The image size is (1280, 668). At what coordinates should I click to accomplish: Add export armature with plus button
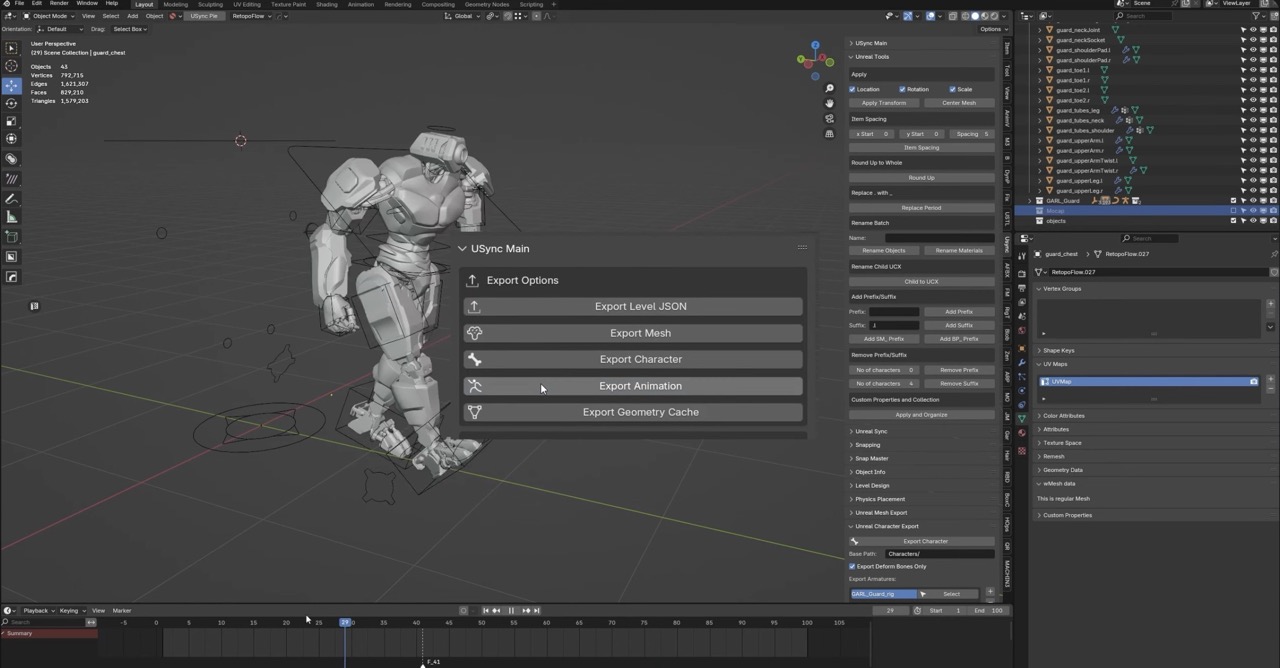990,592
